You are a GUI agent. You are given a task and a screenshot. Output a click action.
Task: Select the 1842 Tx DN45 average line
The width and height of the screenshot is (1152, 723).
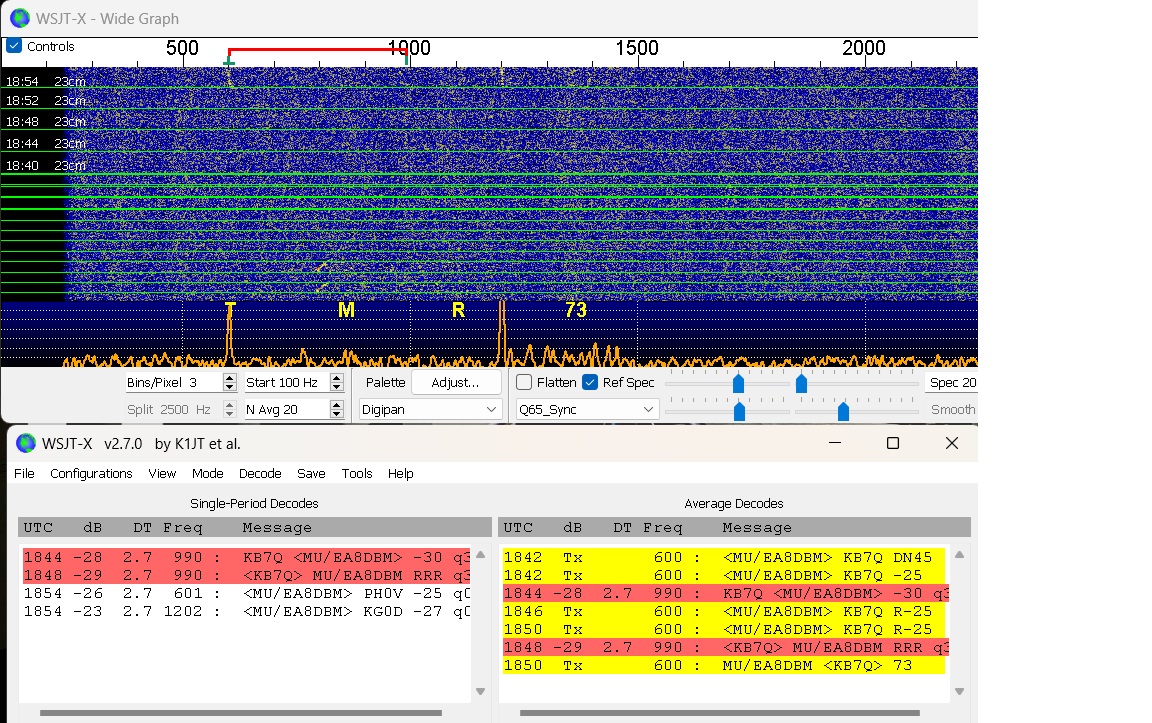(724, 557)
